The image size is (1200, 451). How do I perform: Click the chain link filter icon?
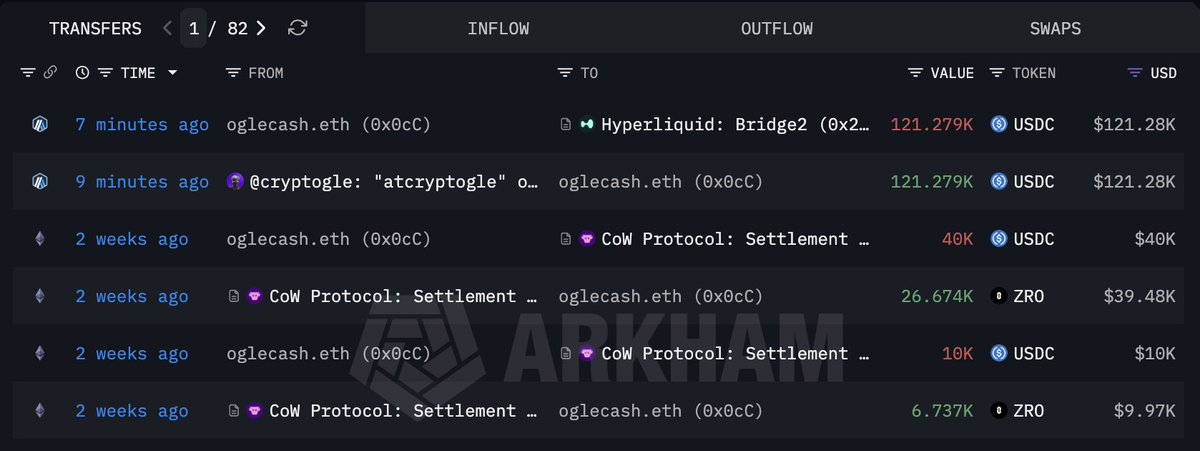49,73
